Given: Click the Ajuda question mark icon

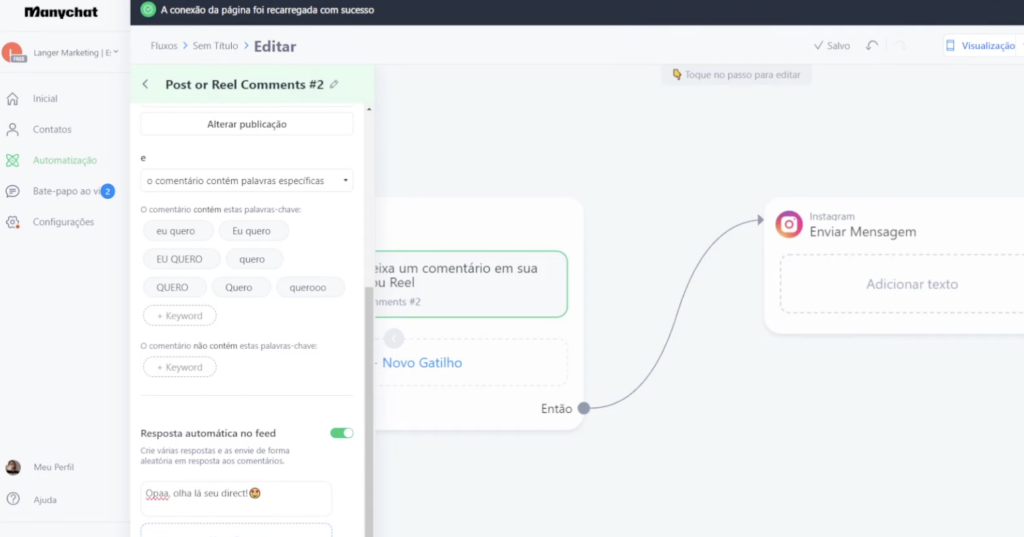Looking at the screenshot, I should click(13, 499).
